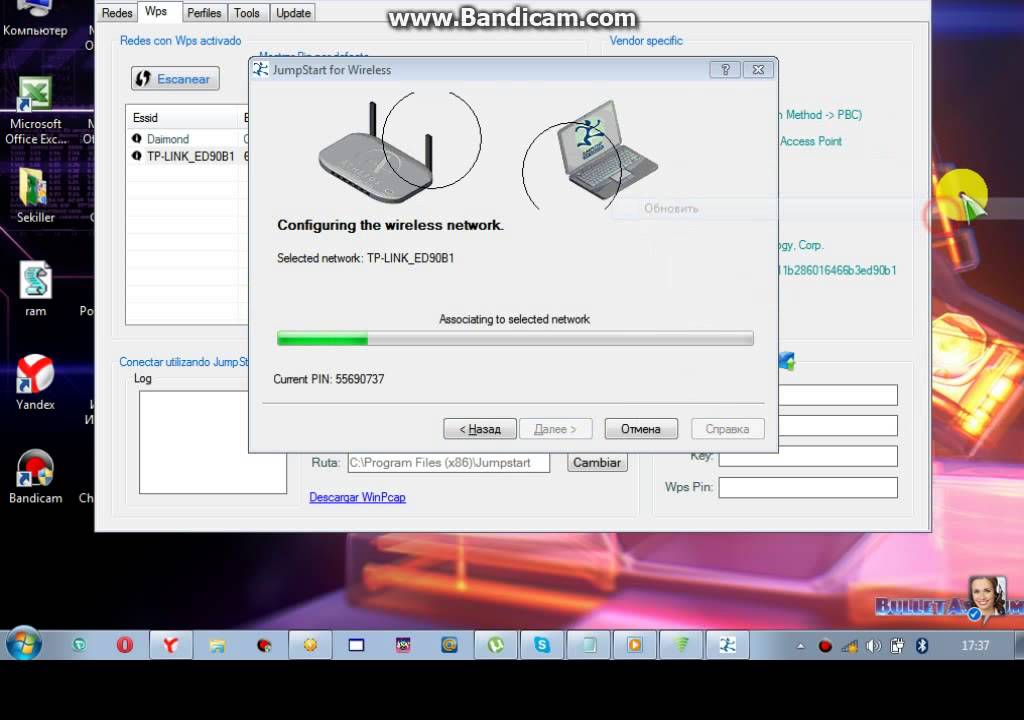Click the Отмена cancel button

[x=641, y=429]
